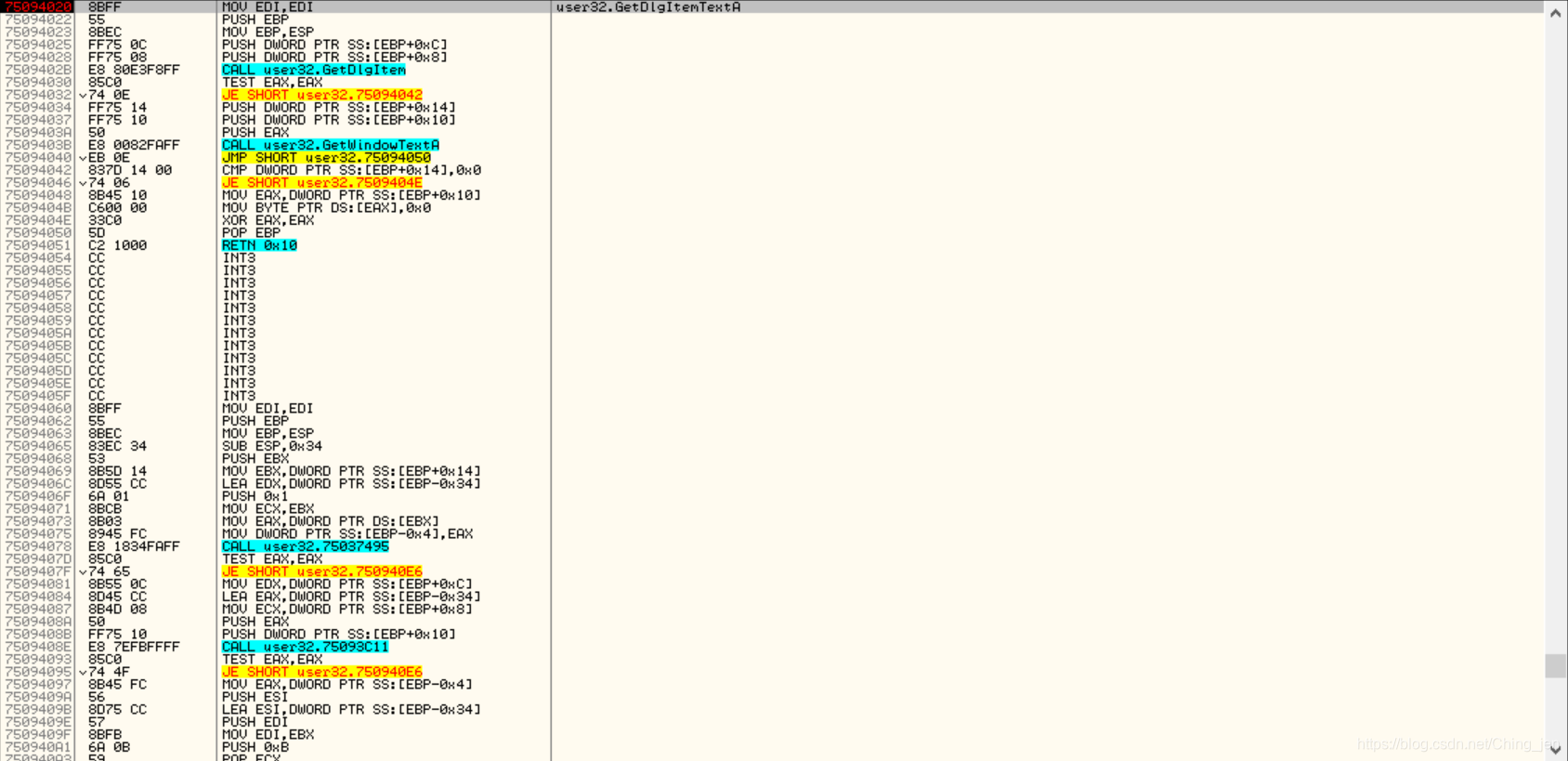Click hex bytes E8 0082FAFF
Screen dimensions: 1568x761
(134, 145)
